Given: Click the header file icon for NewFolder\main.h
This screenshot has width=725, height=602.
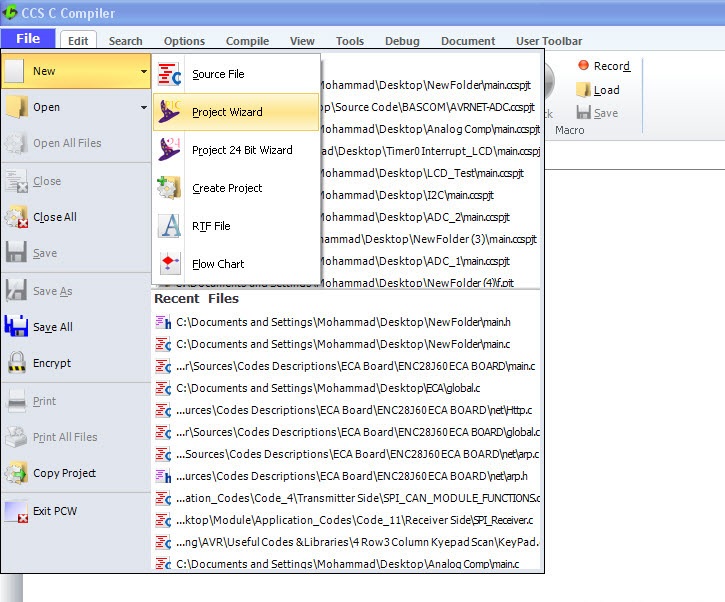Looking at the screenshot, I should click(x=163, y=322).
